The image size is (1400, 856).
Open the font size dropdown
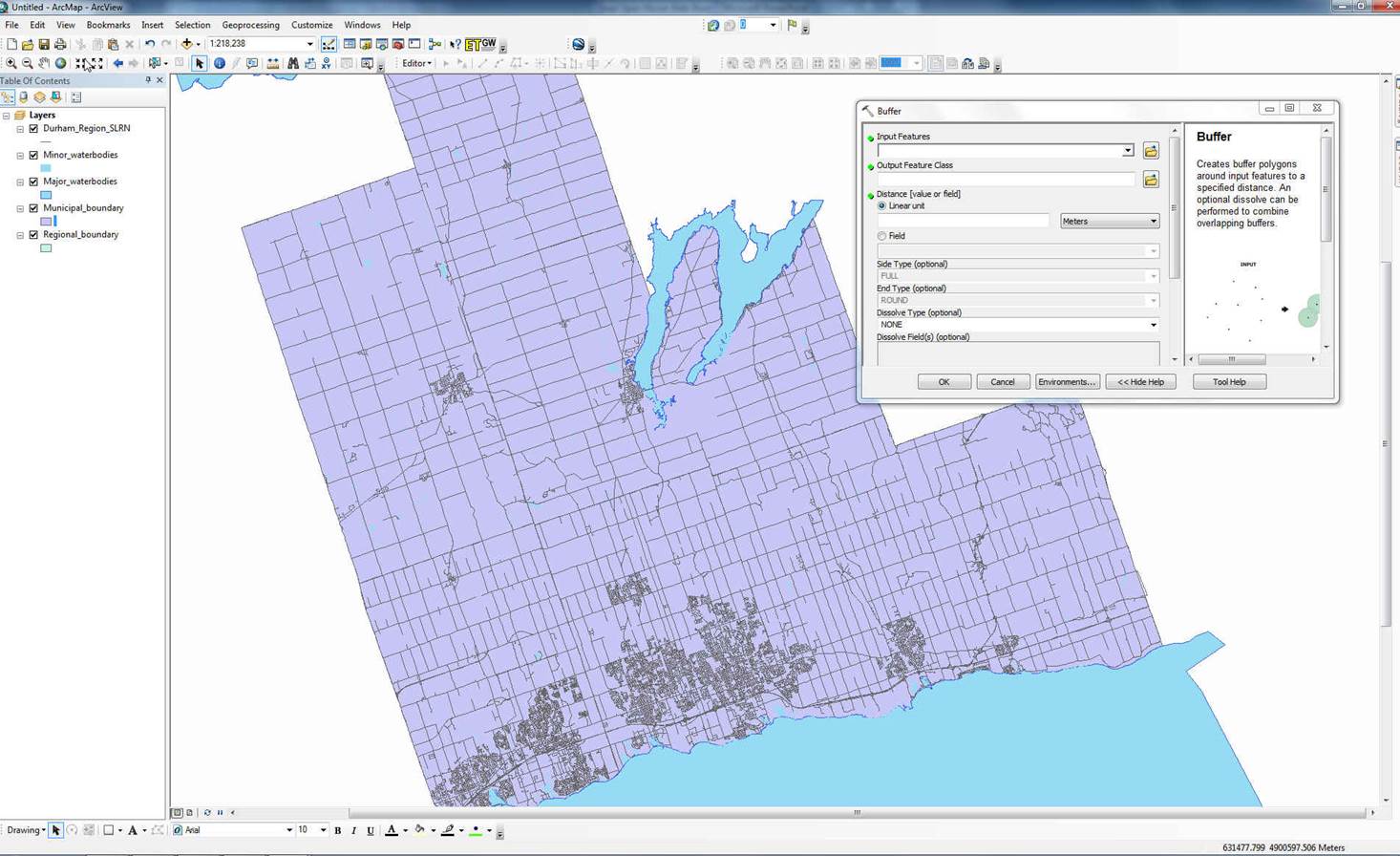[323, 830]
